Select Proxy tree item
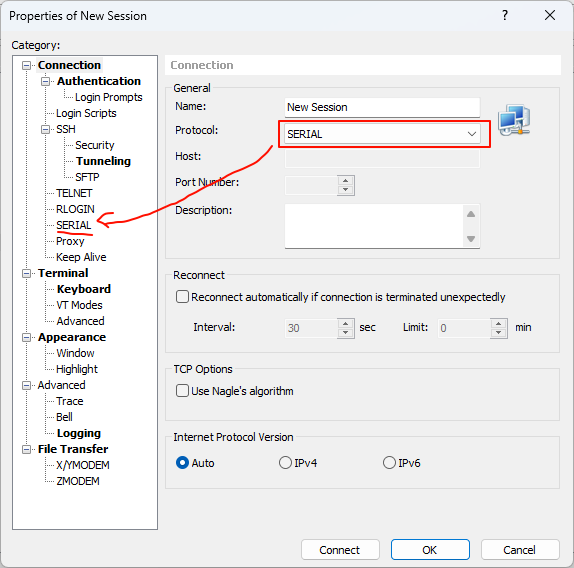Image resolution: width=574 pixels, height=568 pixels. coord(70,242)
